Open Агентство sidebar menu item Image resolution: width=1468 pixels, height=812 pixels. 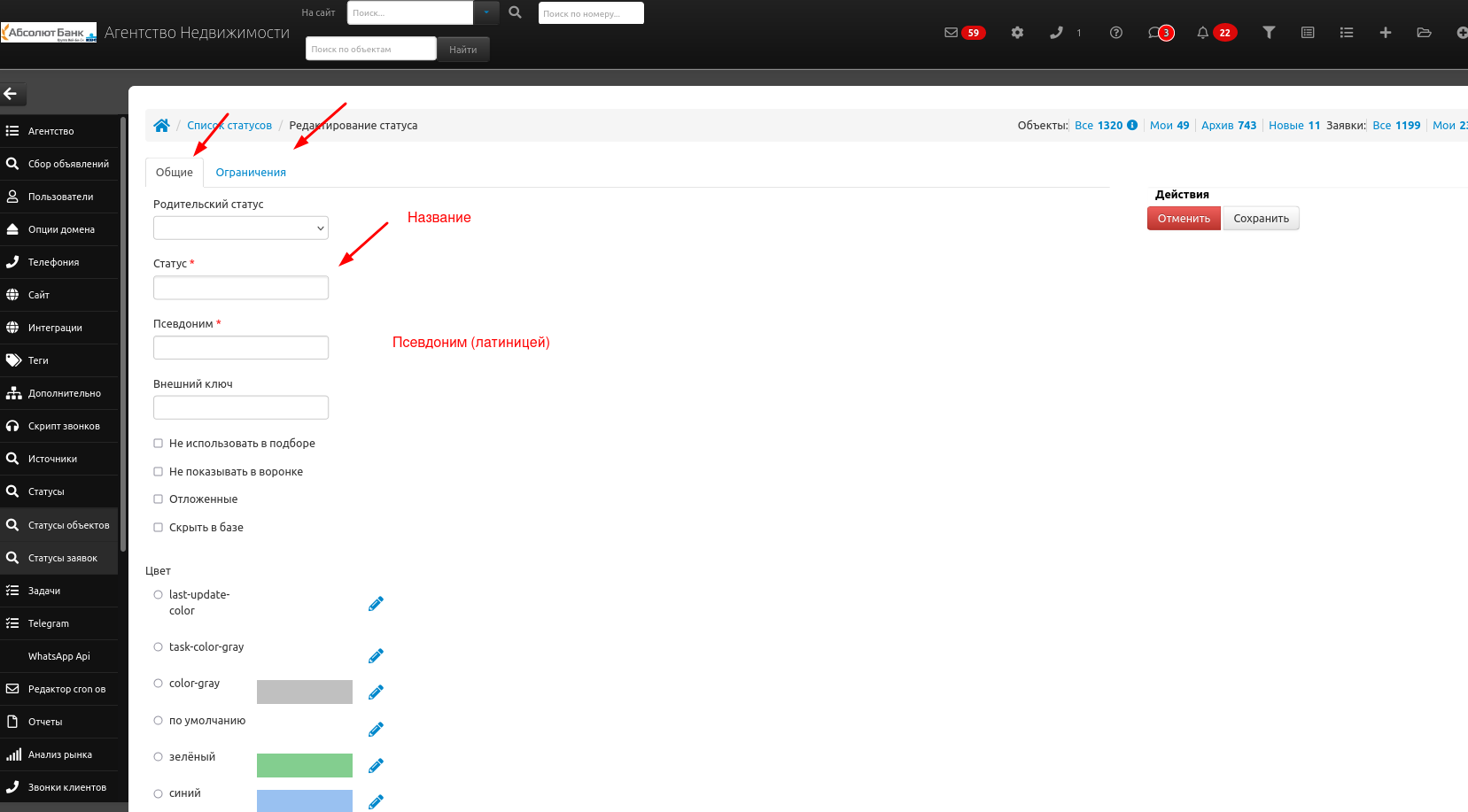tap(59, 131)
